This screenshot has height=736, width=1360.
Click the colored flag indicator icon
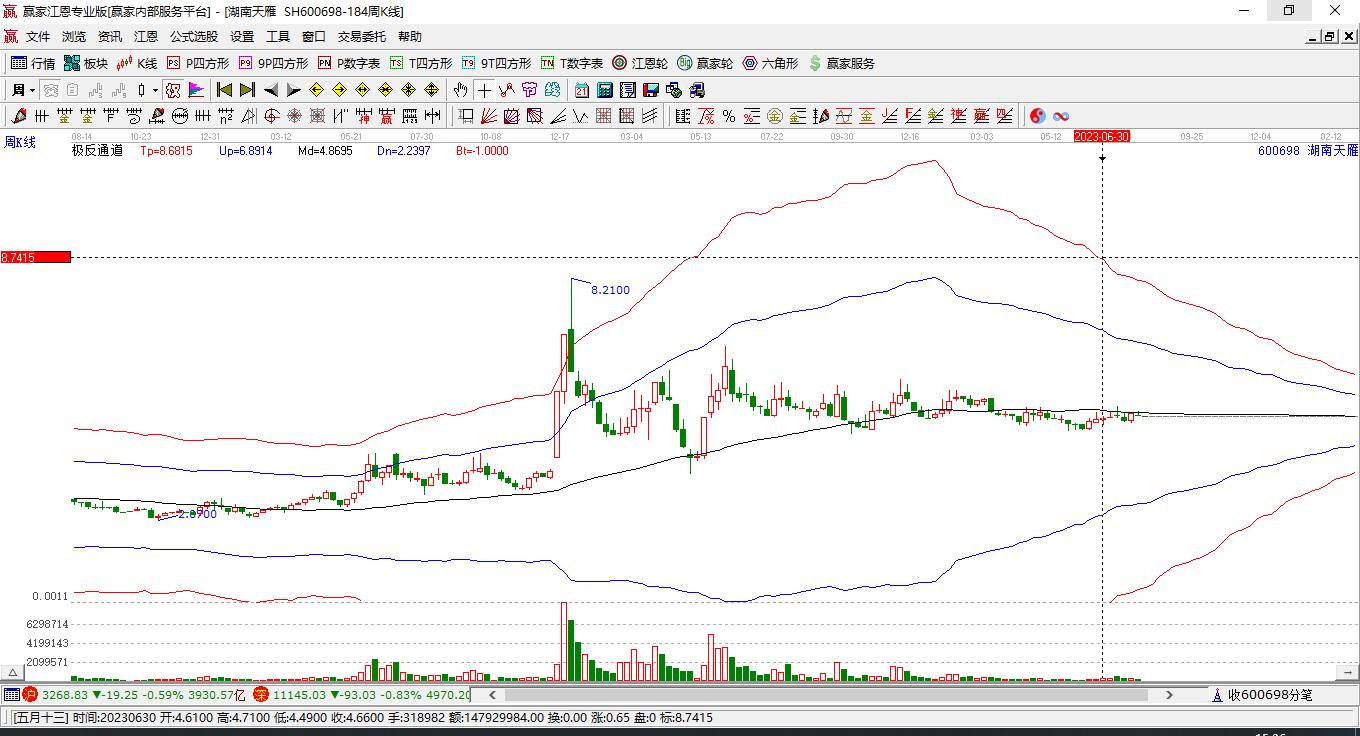(196, 90)
